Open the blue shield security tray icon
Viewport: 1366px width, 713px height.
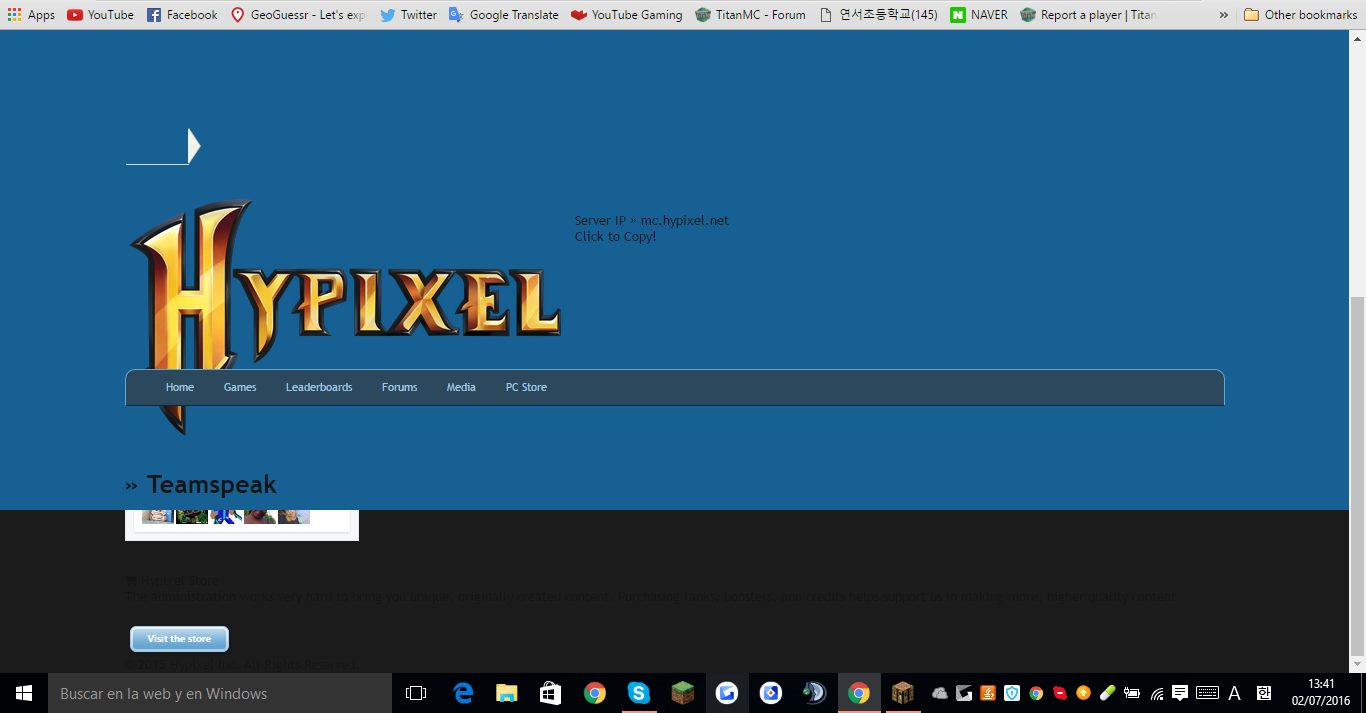click(x=1012, y=693)
